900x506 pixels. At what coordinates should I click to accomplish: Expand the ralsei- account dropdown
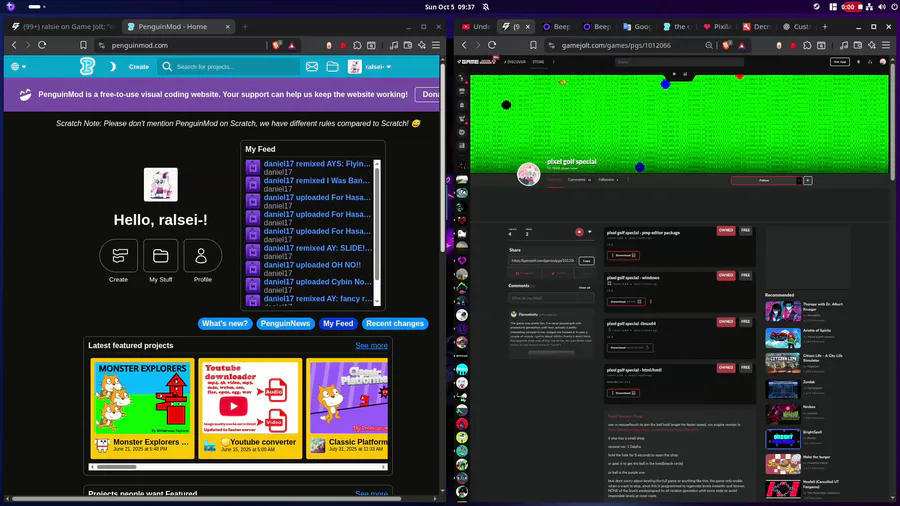370,67
